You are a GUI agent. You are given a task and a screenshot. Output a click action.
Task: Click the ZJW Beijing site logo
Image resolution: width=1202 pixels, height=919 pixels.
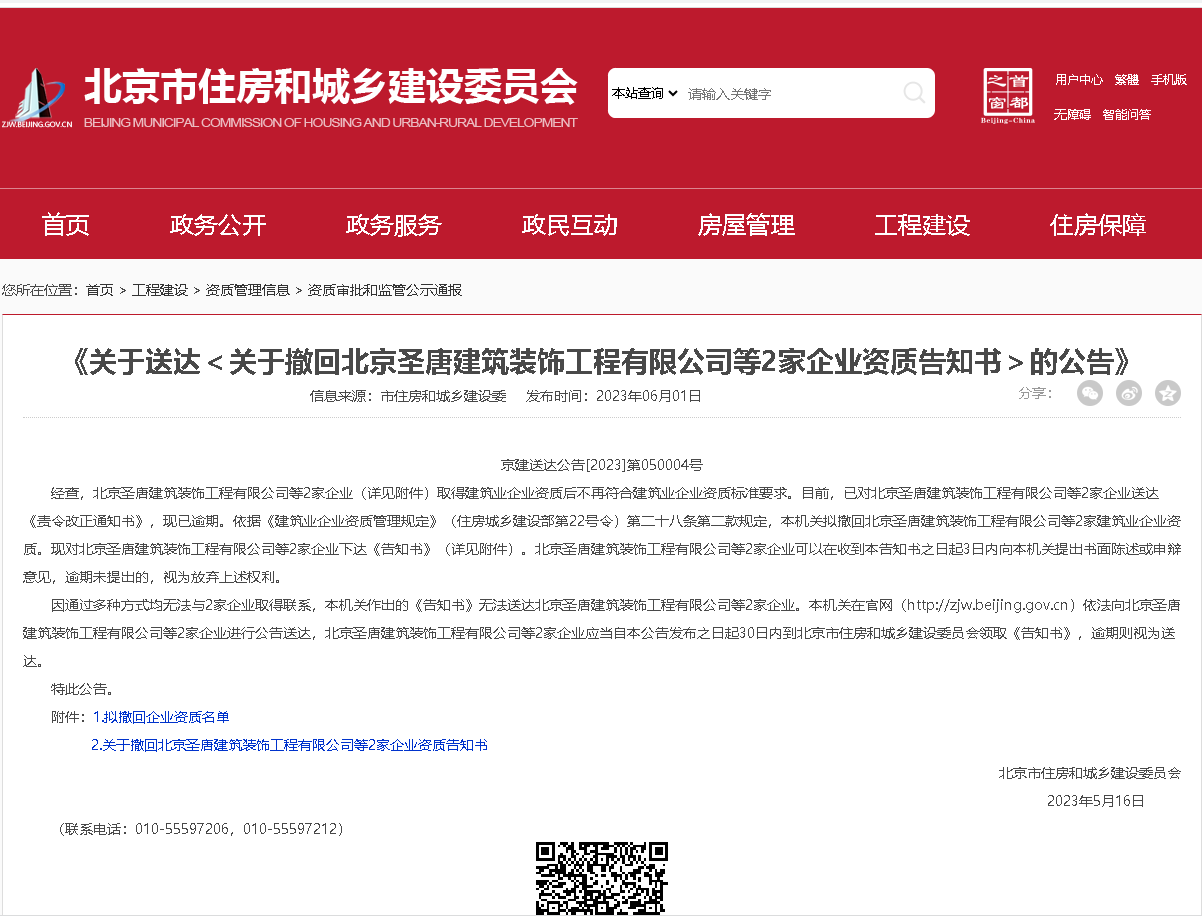37,98
